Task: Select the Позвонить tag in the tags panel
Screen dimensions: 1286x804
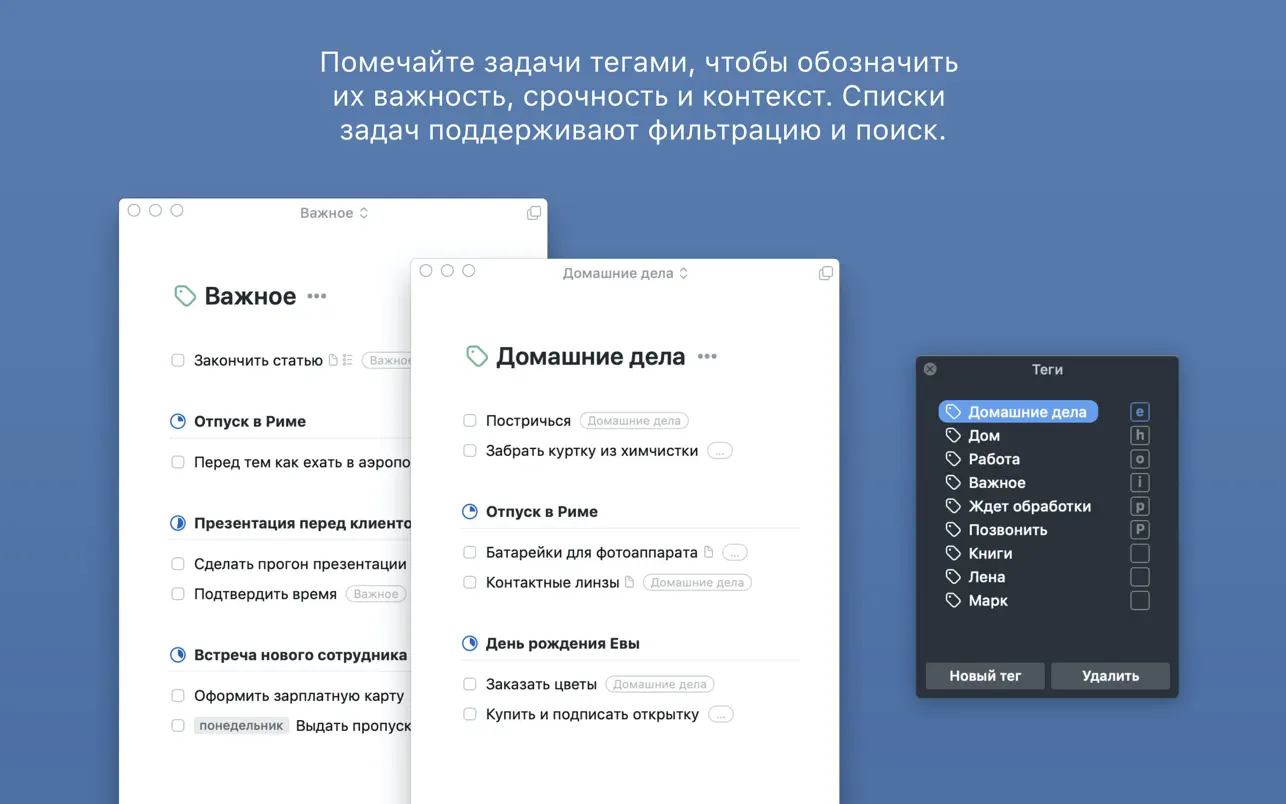Action: [1007, 530]
